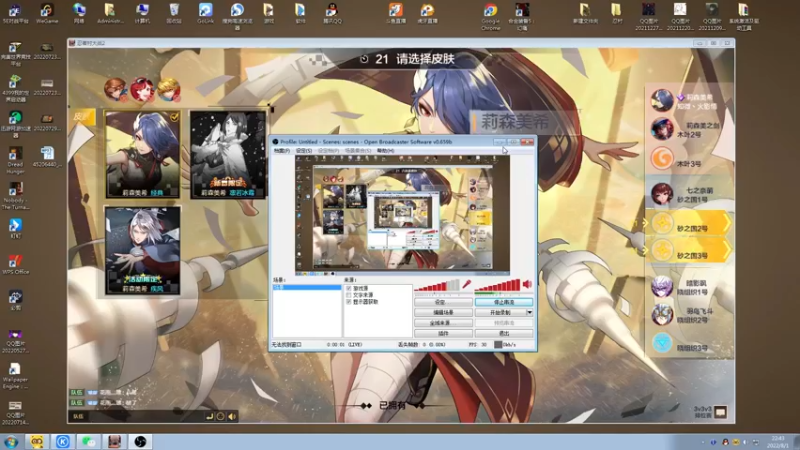The width and height of the screenshot is (800, 450).
Task: Open the 设定(S) menu in OBS
Action: click(x=304, y=151)
